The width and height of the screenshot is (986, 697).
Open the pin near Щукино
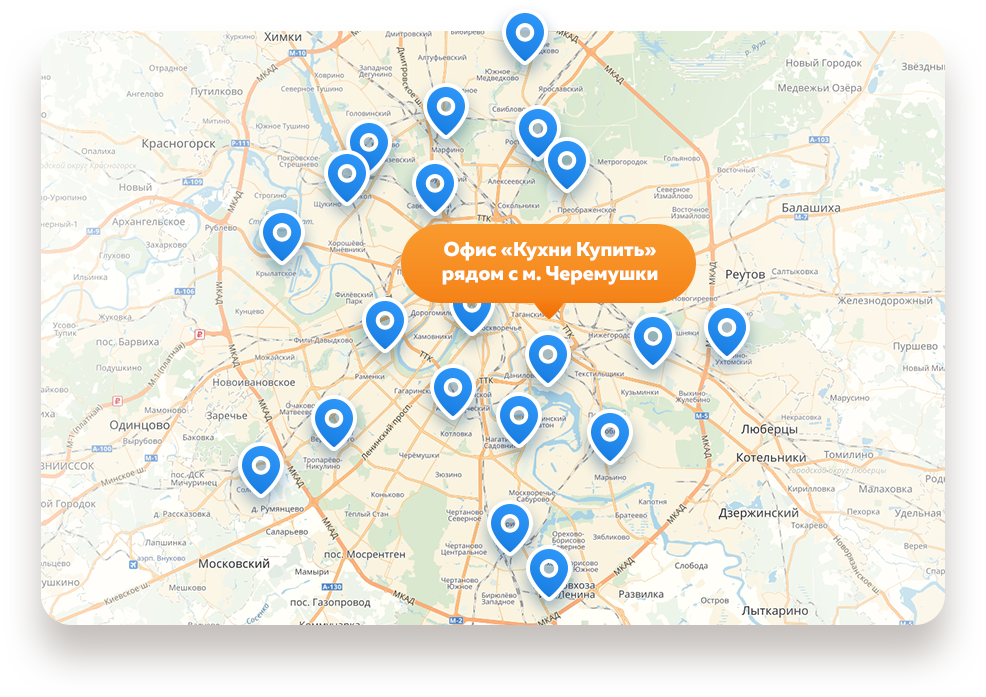click(x=347, y=178)
